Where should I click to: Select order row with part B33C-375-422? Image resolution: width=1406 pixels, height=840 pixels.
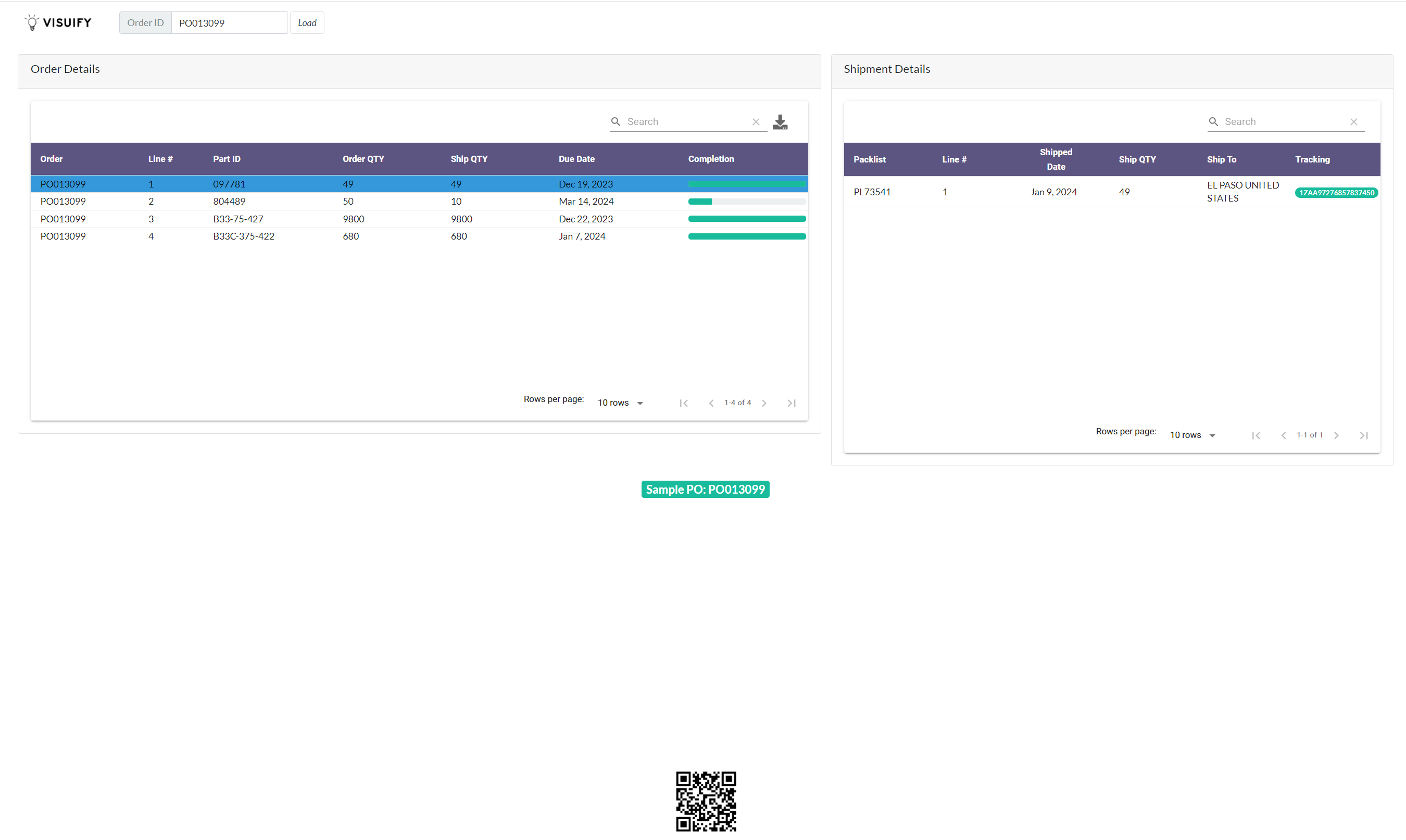point(419,236)
